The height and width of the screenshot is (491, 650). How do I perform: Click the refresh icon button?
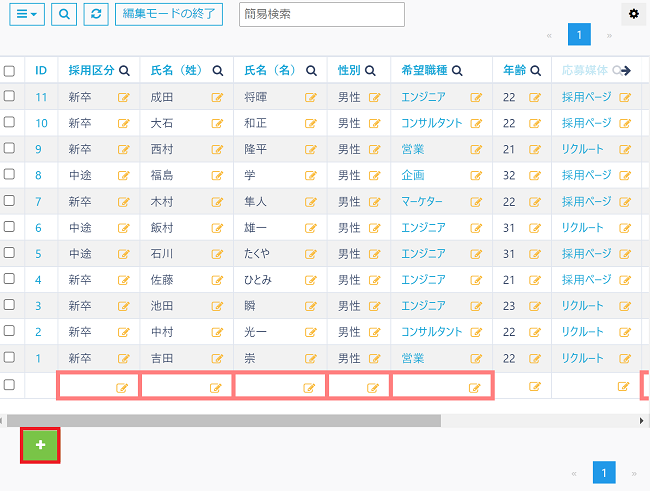coord(96,14)
